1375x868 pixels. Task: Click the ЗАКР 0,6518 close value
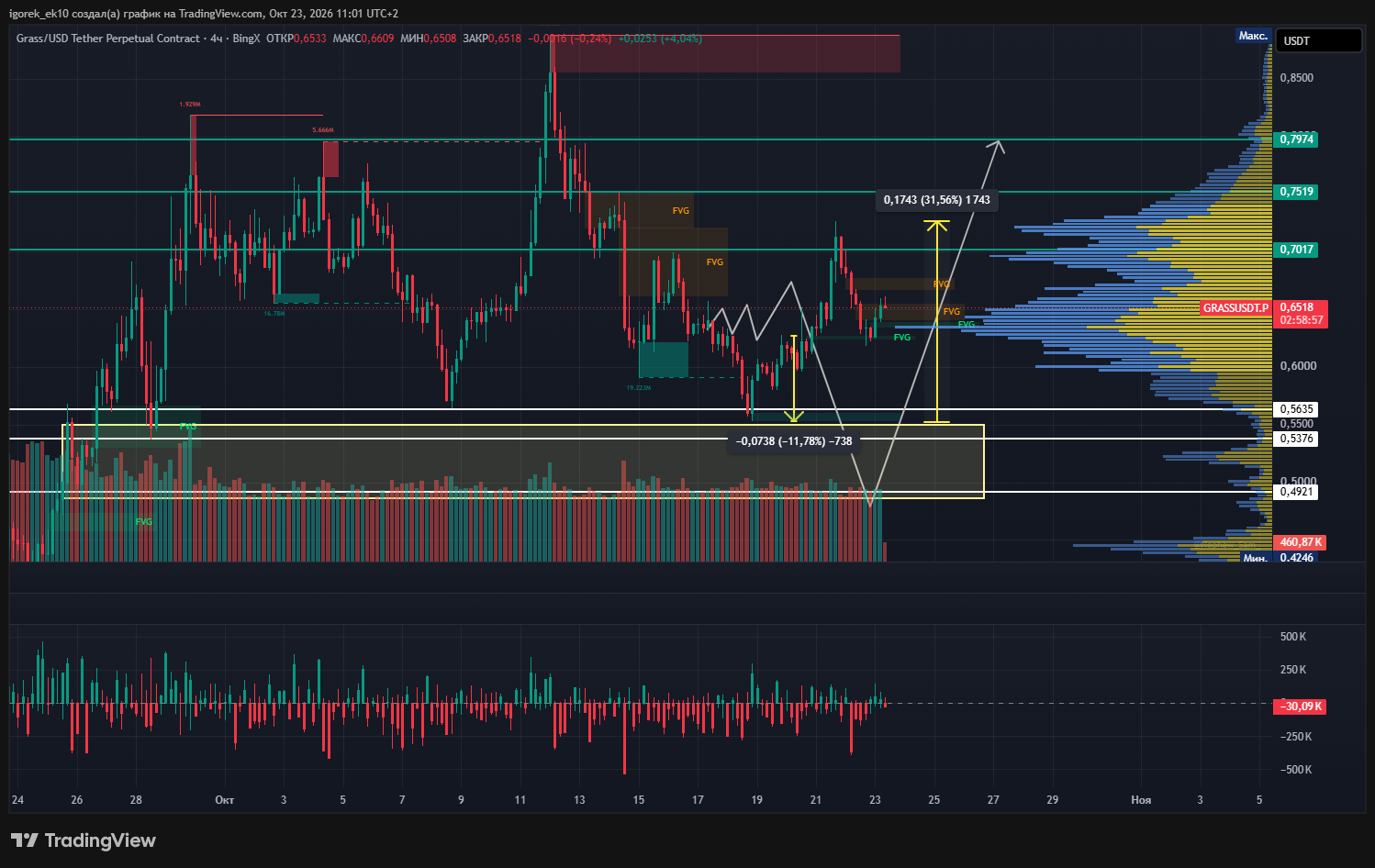tap(492, 39)
